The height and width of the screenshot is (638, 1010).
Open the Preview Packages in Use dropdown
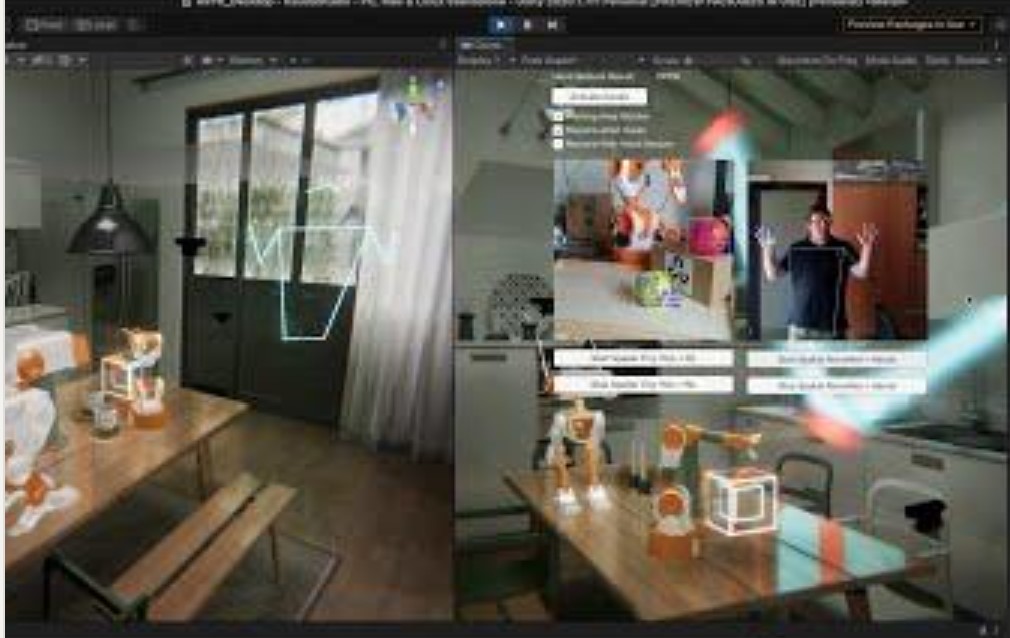[913, 24]
